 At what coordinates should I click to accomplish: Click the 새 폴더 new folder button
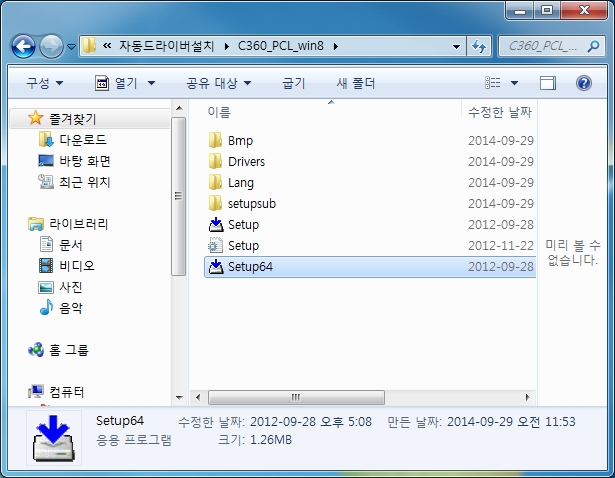(x=356, y=83)
